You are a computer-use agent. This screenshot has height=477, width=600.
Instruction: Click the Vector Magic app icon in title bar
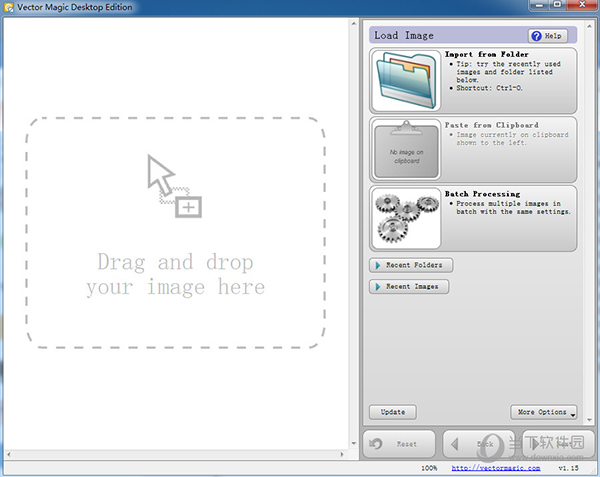[x=8, y=7]
